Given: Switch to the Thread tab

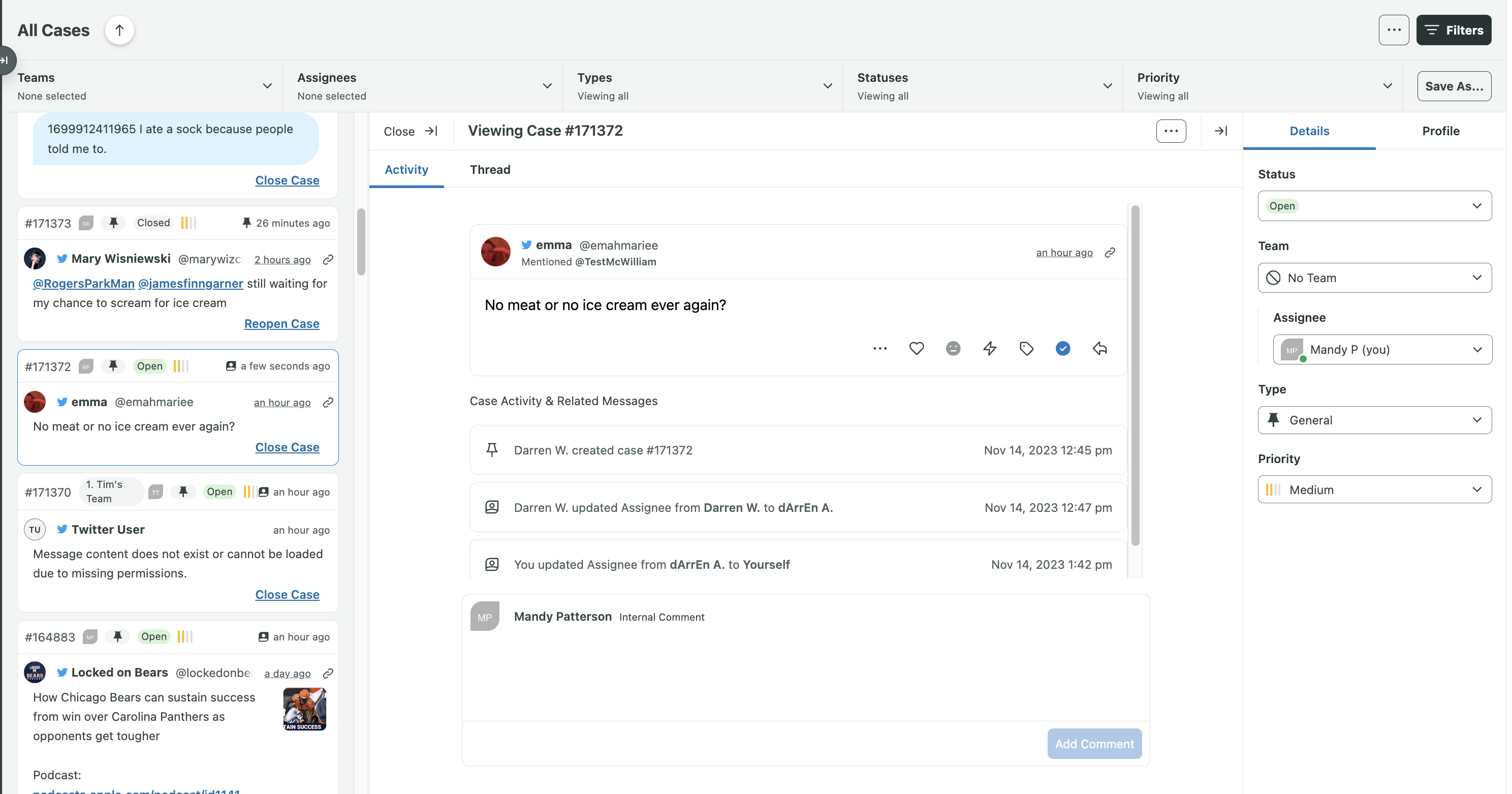Looking at the screenshot, I should tap(490, 170).
